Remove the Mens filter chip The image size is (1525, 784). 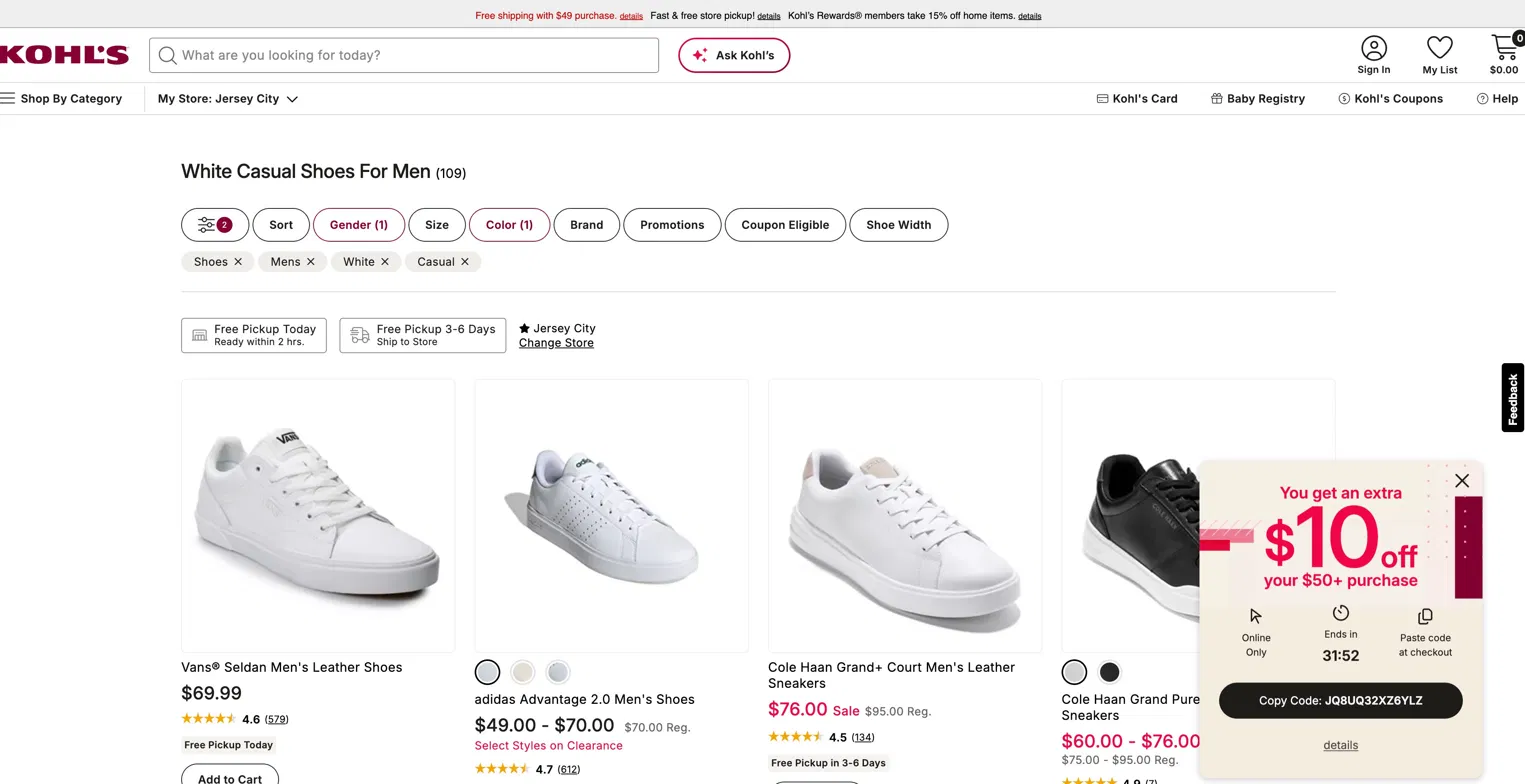311,262
